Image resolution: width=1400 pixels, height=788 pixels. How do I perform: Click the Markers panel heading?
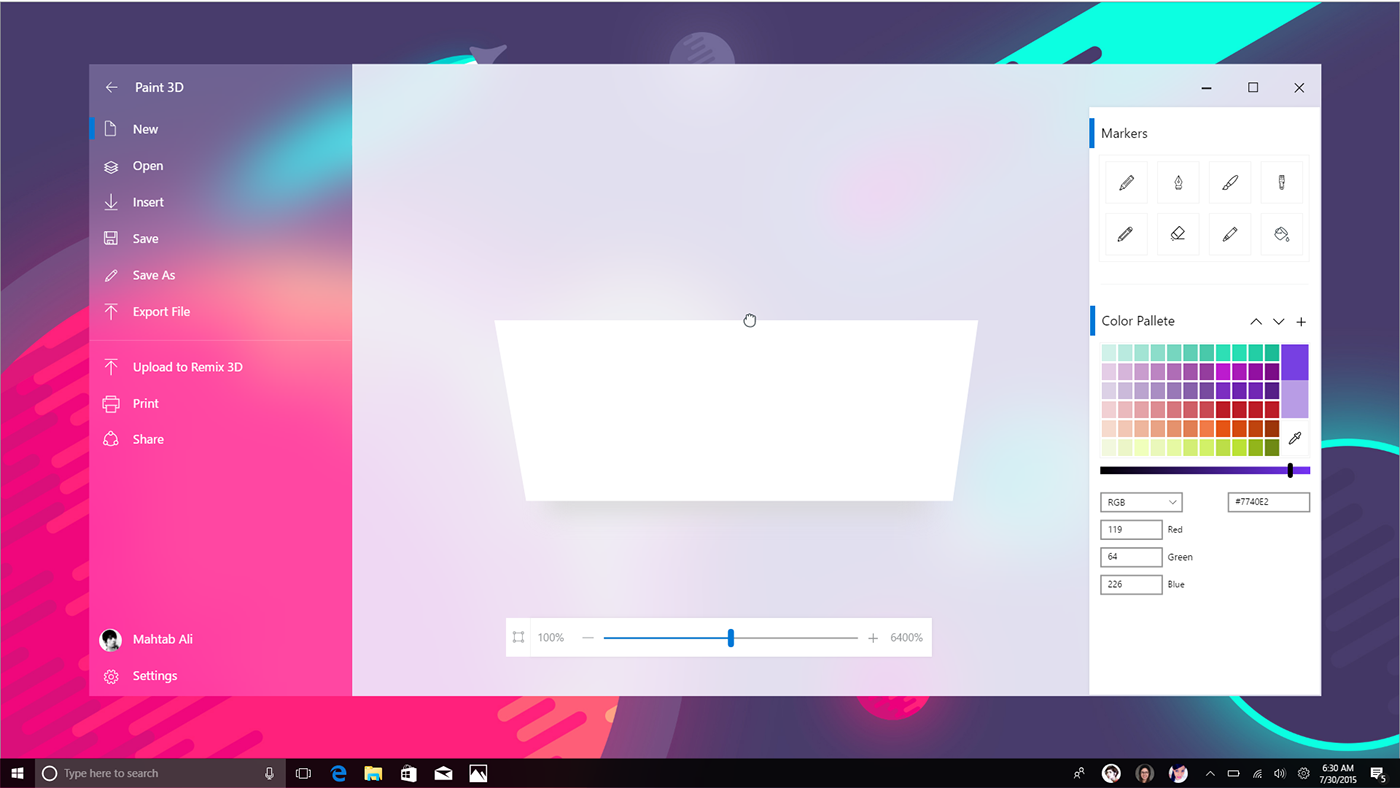pos(1124,133)
